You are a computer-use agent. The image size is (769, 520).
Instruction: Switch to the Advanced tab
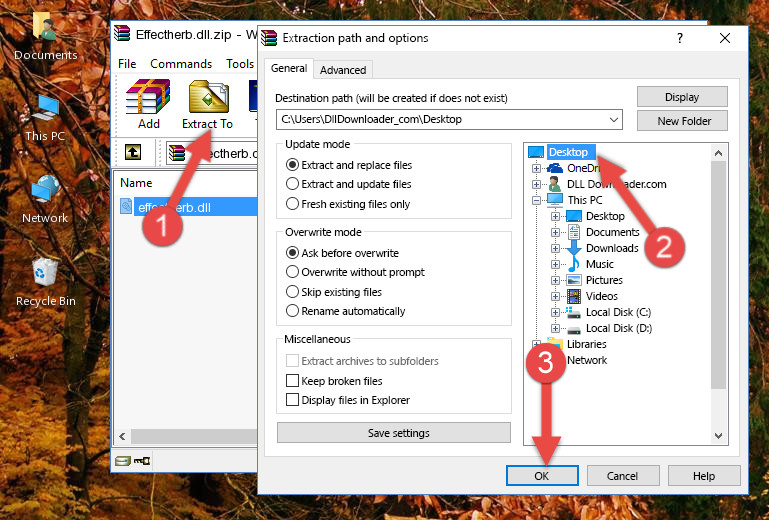(343, 70)
